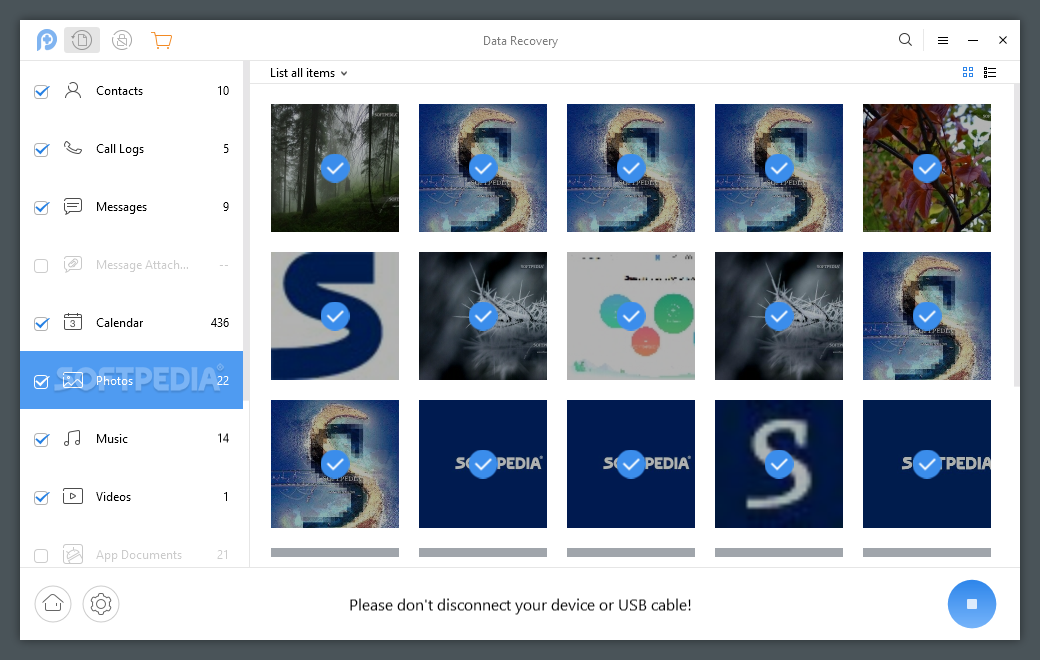Click the Data Recovery window title

tap(520, 41)
